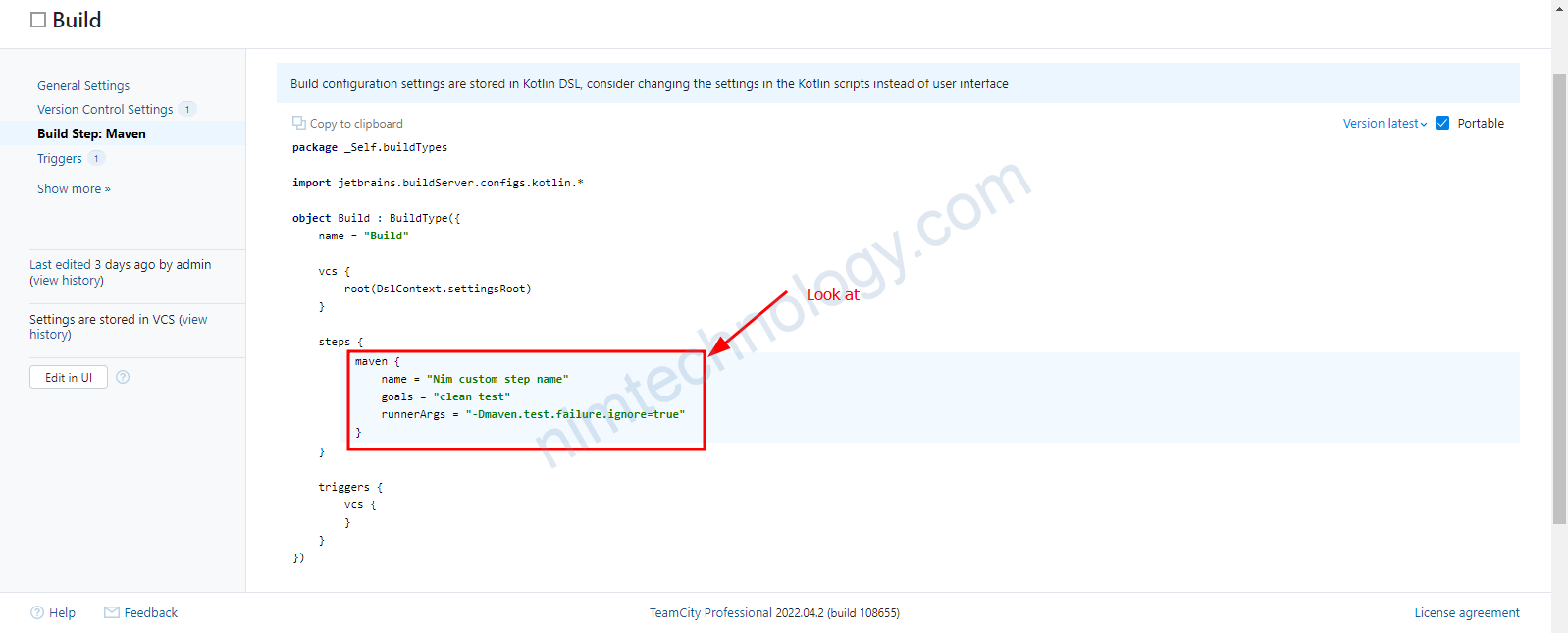Select the Build Step: Maven item
Image resolution: width=1568 pixels, height=633 pixels.
coord(91,133)
